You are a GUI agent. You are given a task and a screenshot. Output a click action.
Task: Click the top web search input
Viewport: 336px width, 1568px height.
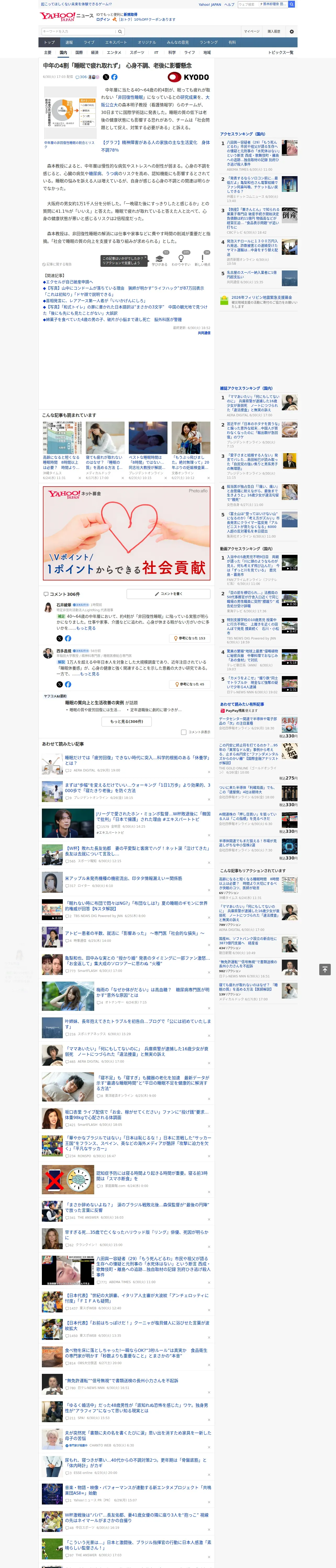(263, 4)
